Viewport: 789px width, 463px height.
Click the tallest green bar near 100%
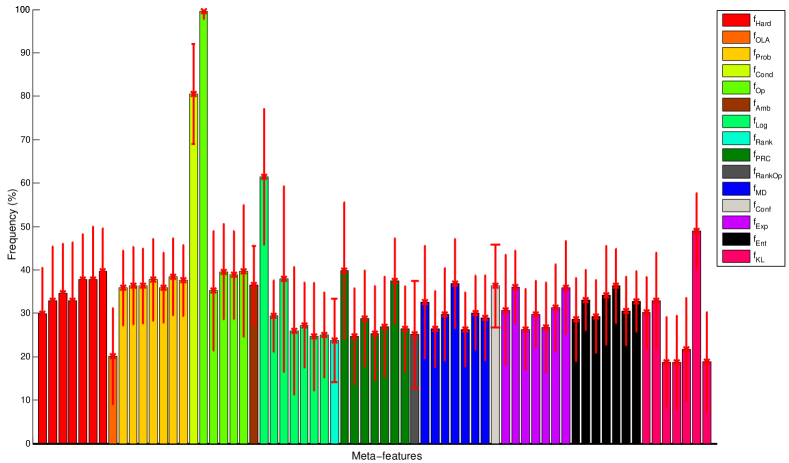click(x=203, y=227)
